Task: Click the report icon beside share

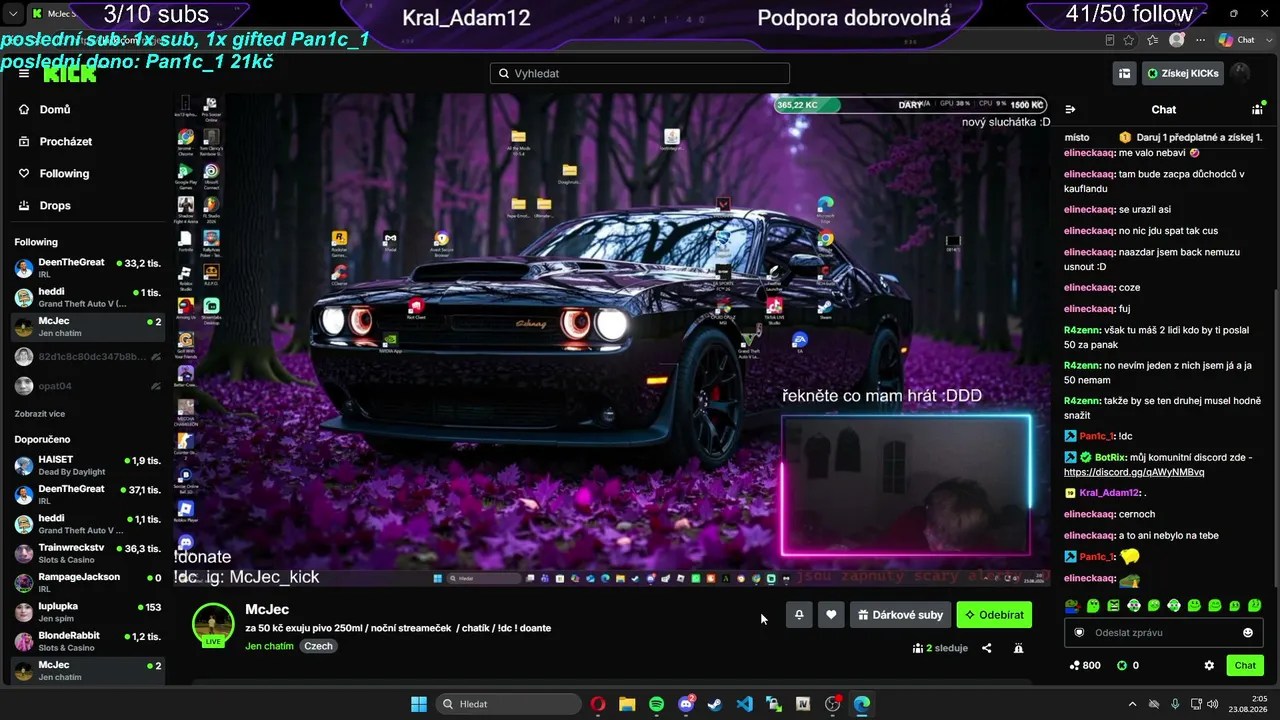Action: (x=1018, y=648)
